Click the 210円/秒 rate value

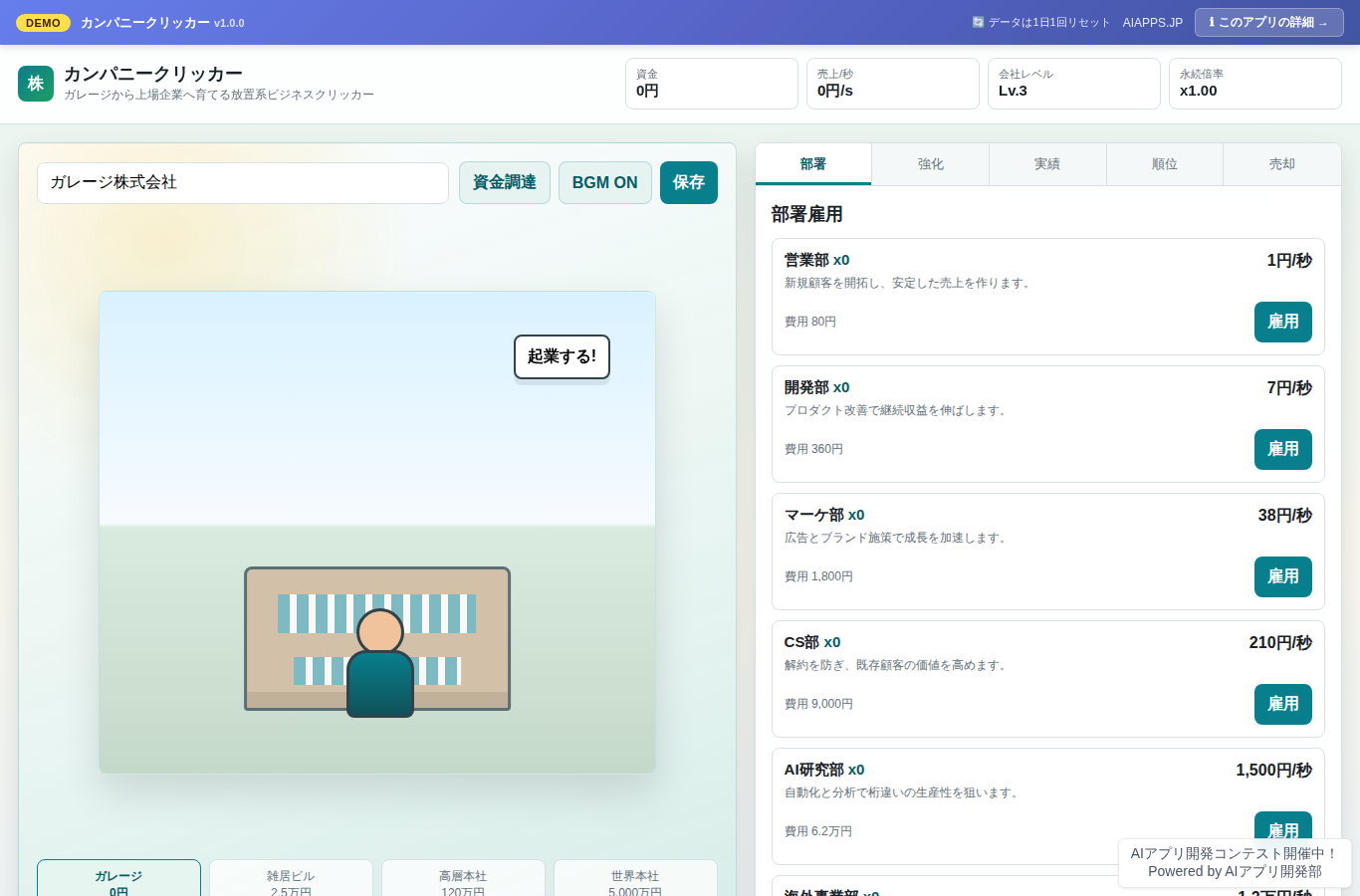click(x=1280, y=642)
